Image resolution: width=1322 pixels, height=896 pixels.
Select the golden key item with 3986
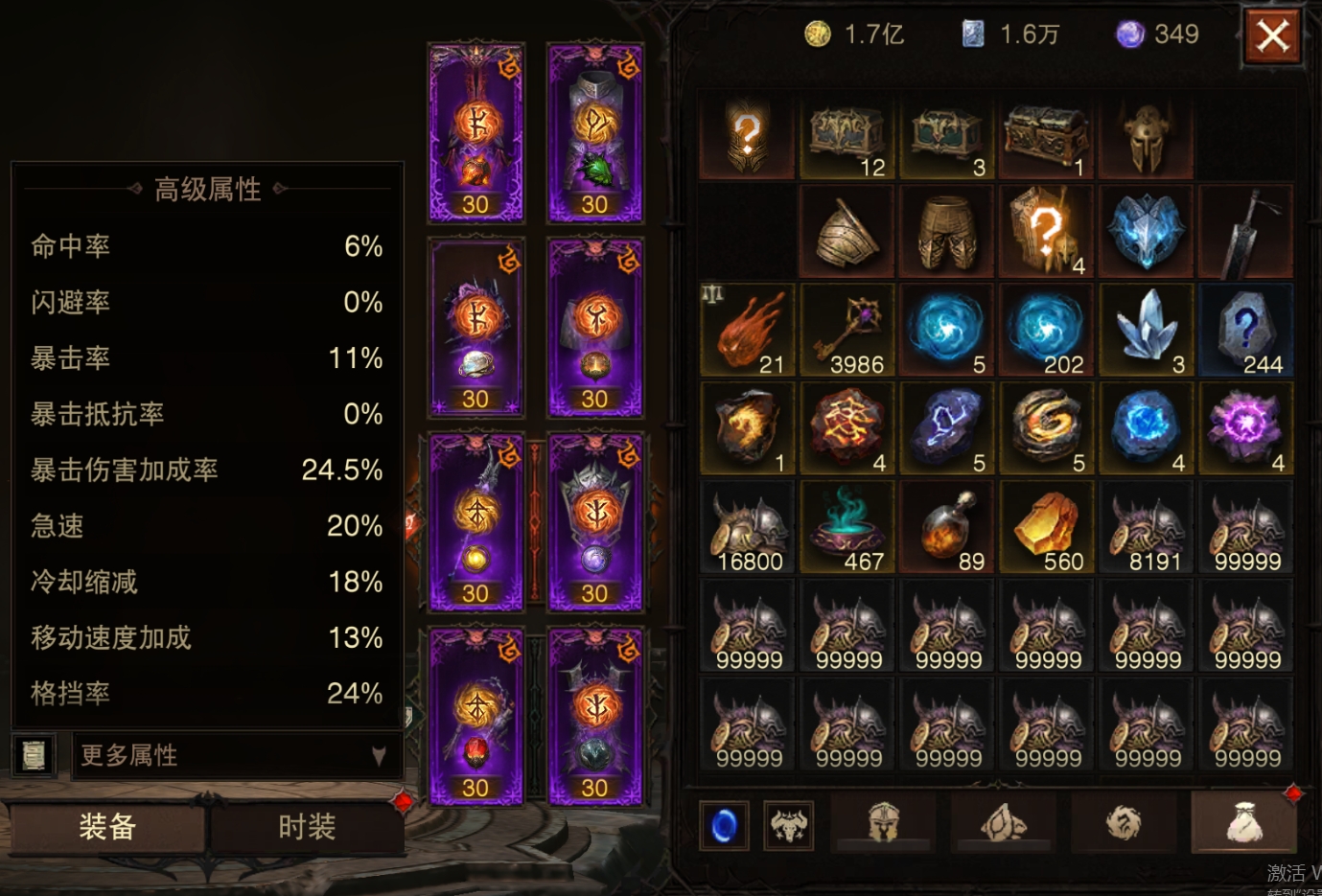pos(847,330)
